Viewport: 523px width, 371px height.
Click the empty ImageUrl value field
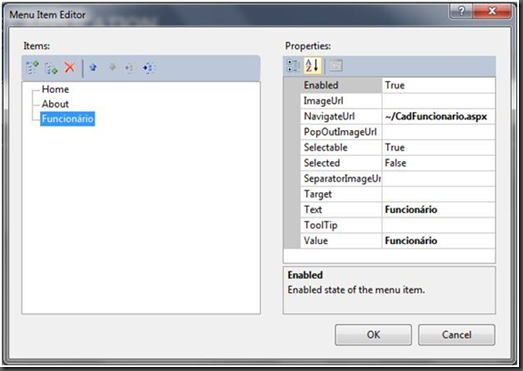(438, 101)
